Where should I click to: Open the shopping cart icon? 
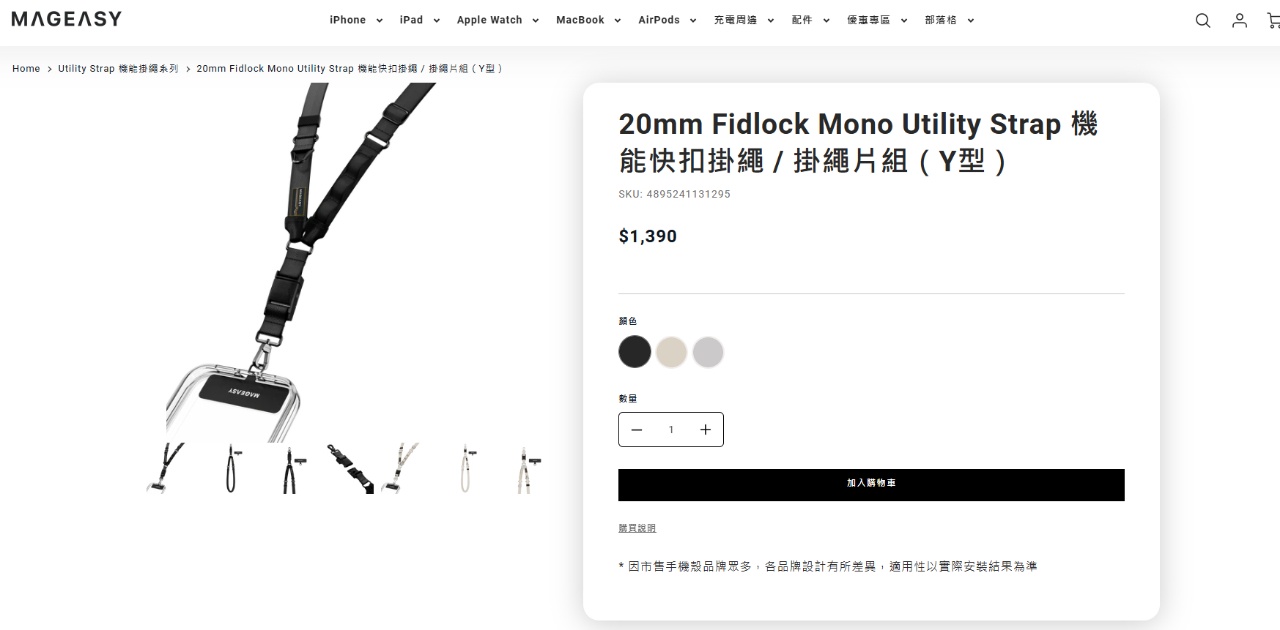[x=1274, y=20]
